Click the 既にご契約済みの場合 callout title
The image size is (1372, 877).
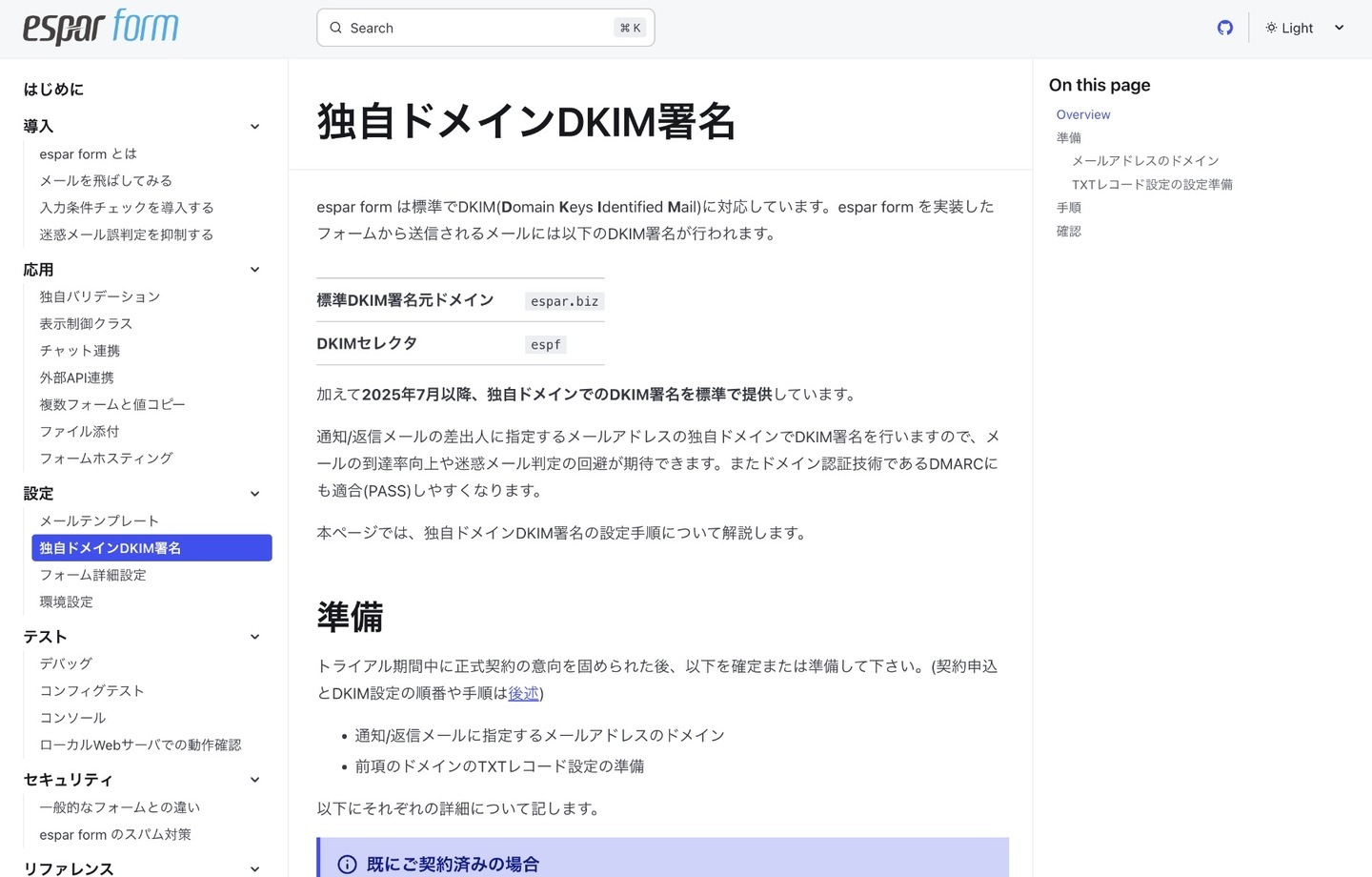[x=453, y=865]
